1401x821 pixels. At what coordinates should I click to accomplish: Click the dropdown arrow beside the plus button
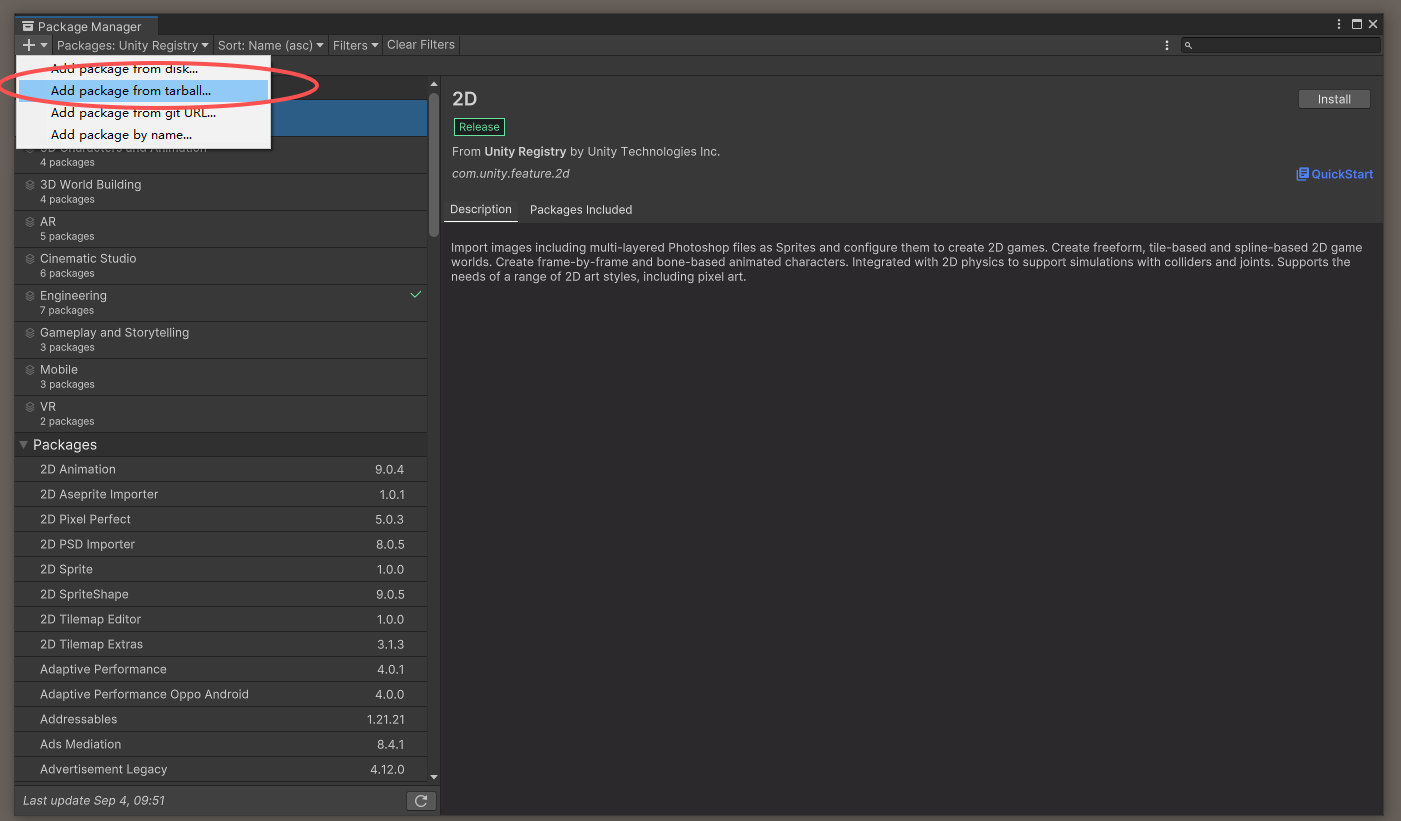(x=41, y=44)
